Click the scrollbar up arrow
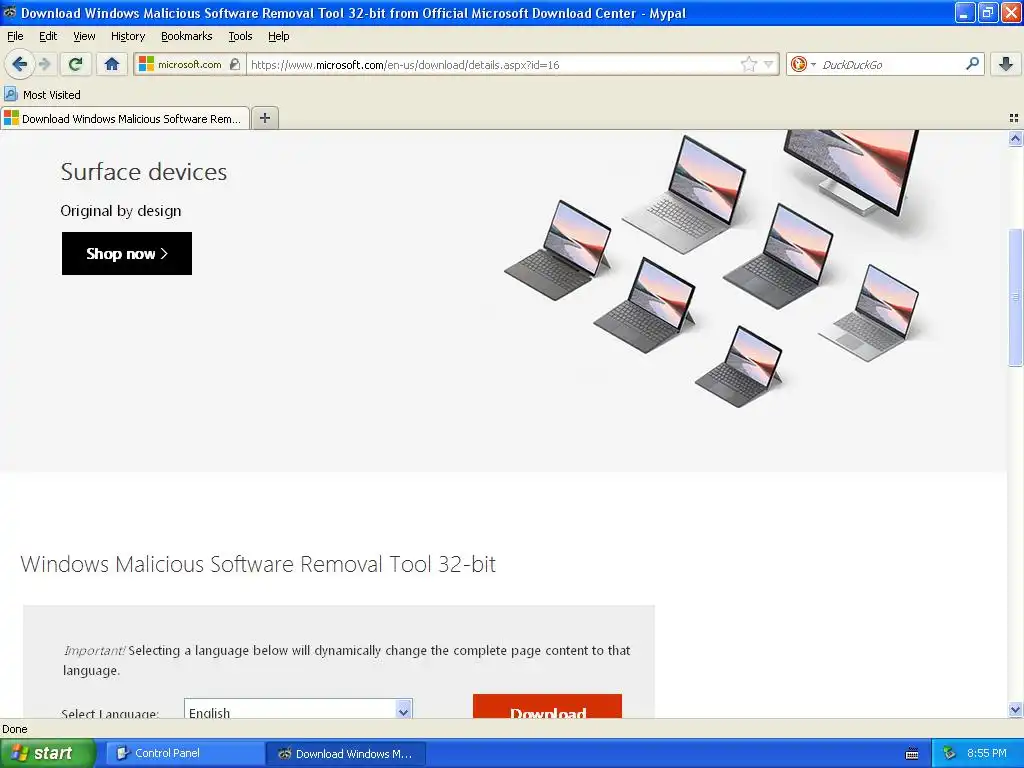The image size is (1024, 768). [1015, 138]
